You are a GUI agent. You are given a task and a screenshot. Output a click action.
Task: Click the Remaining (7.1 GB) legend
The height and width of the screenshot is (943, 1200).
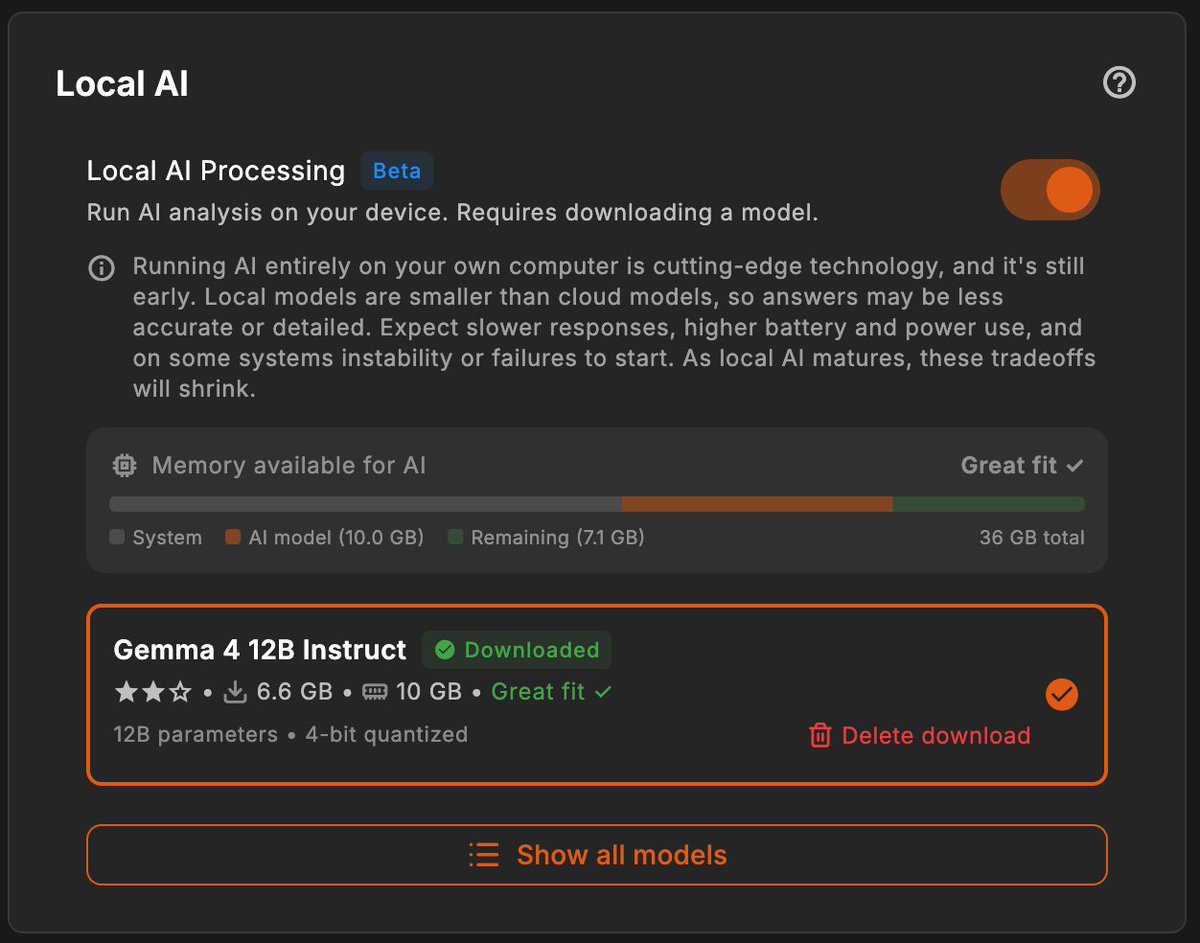tap(546, 537)
